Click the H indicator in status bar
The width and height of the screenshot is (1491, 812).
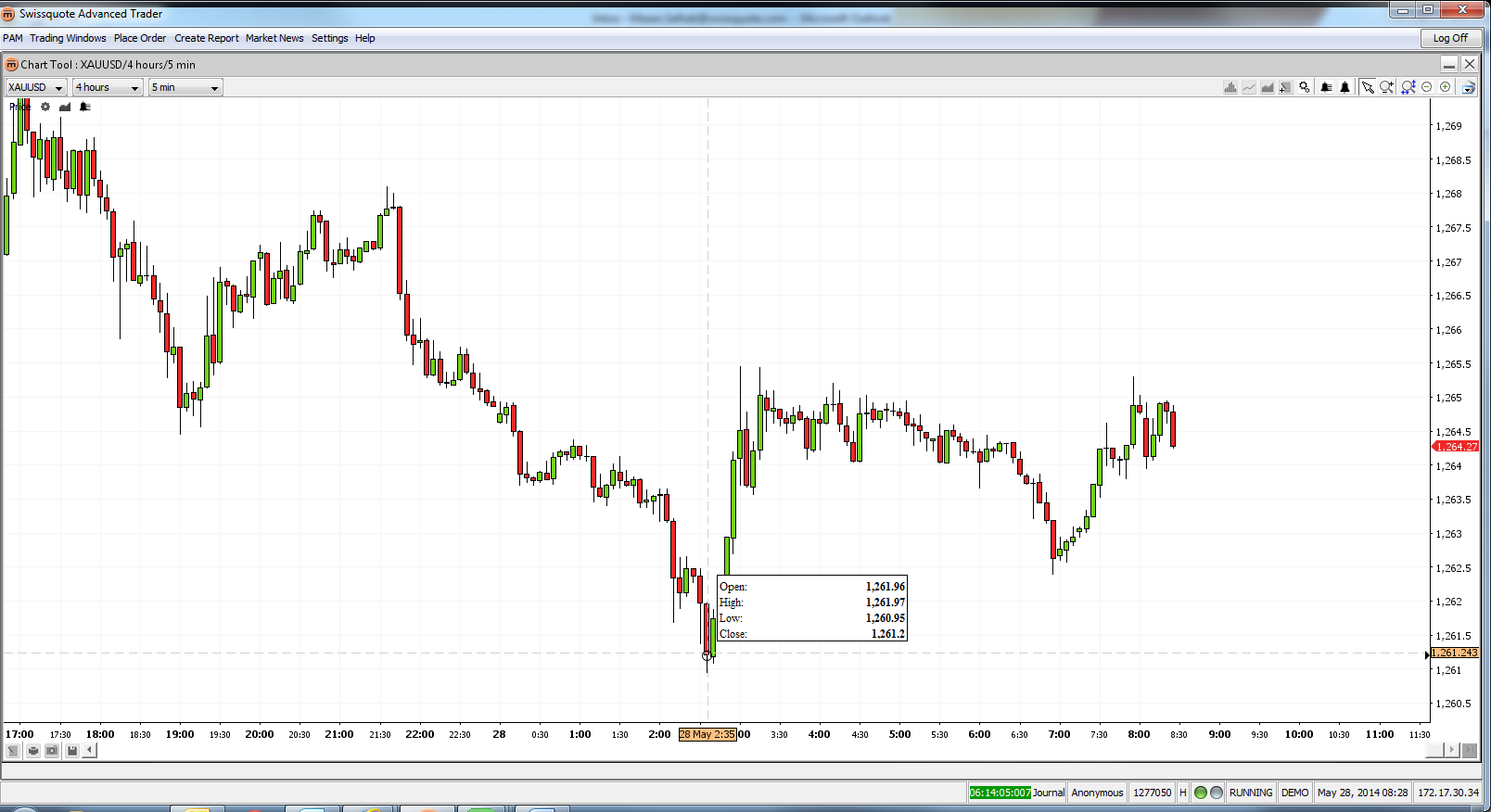pos(1183,793)
